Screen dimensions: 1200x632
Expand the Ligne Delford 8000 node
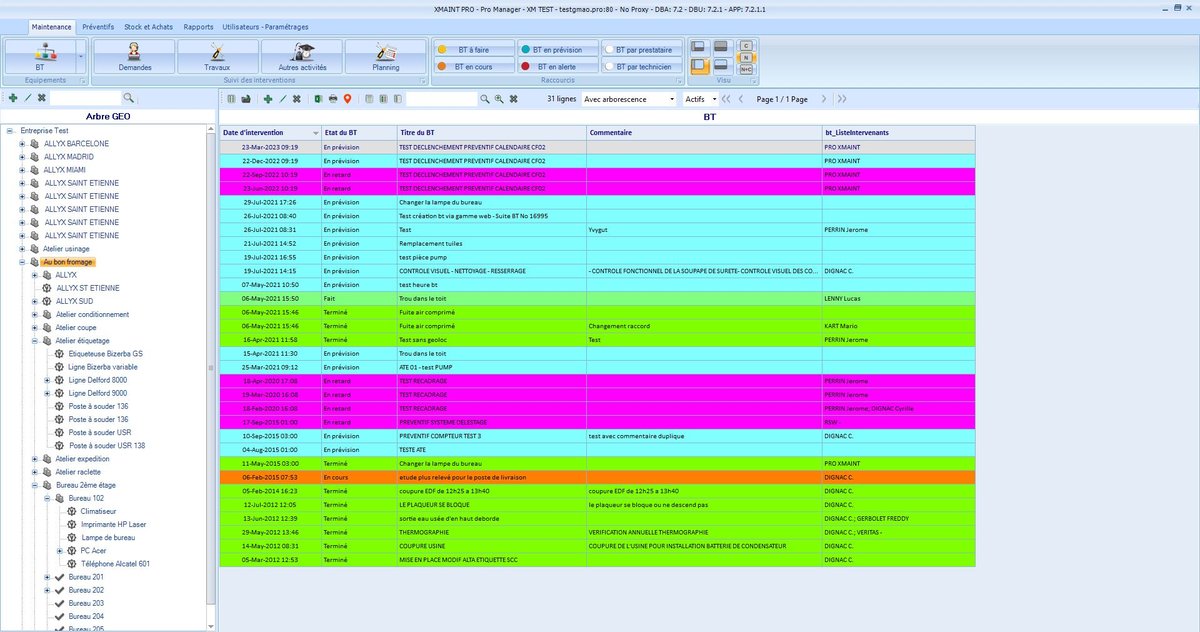tap(47, 380)
